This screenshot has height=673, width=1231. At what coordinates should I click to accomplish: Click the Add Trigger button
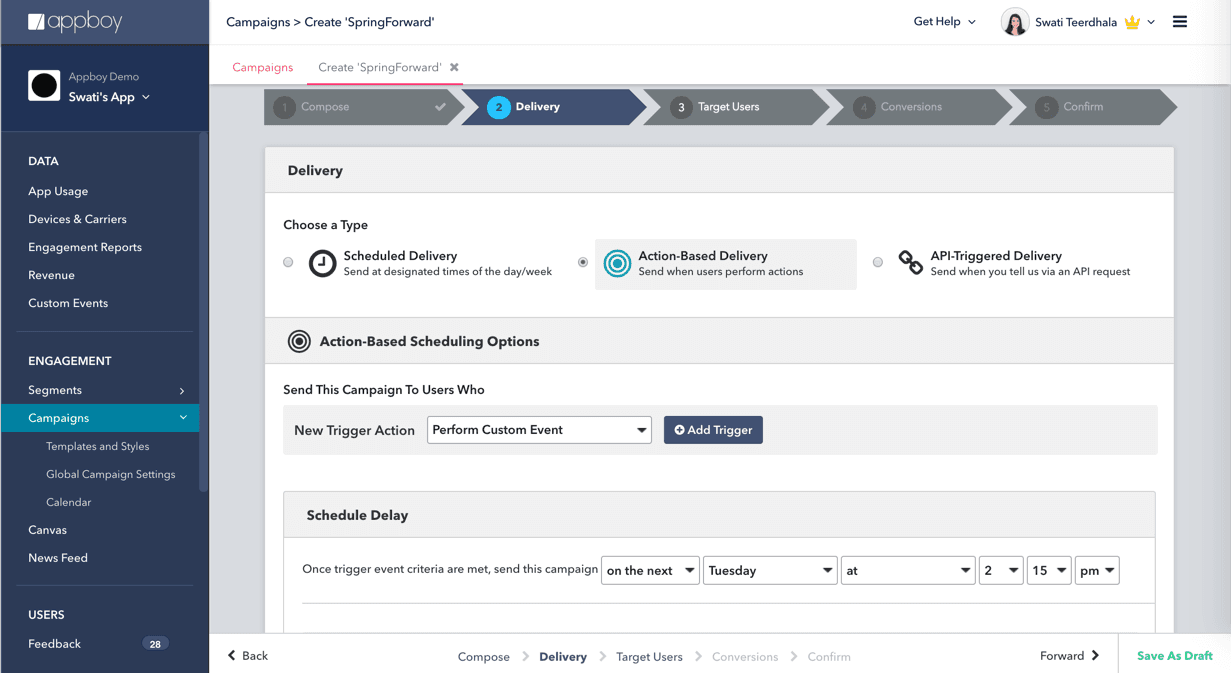pyautogui.click(x=713, y=430)
